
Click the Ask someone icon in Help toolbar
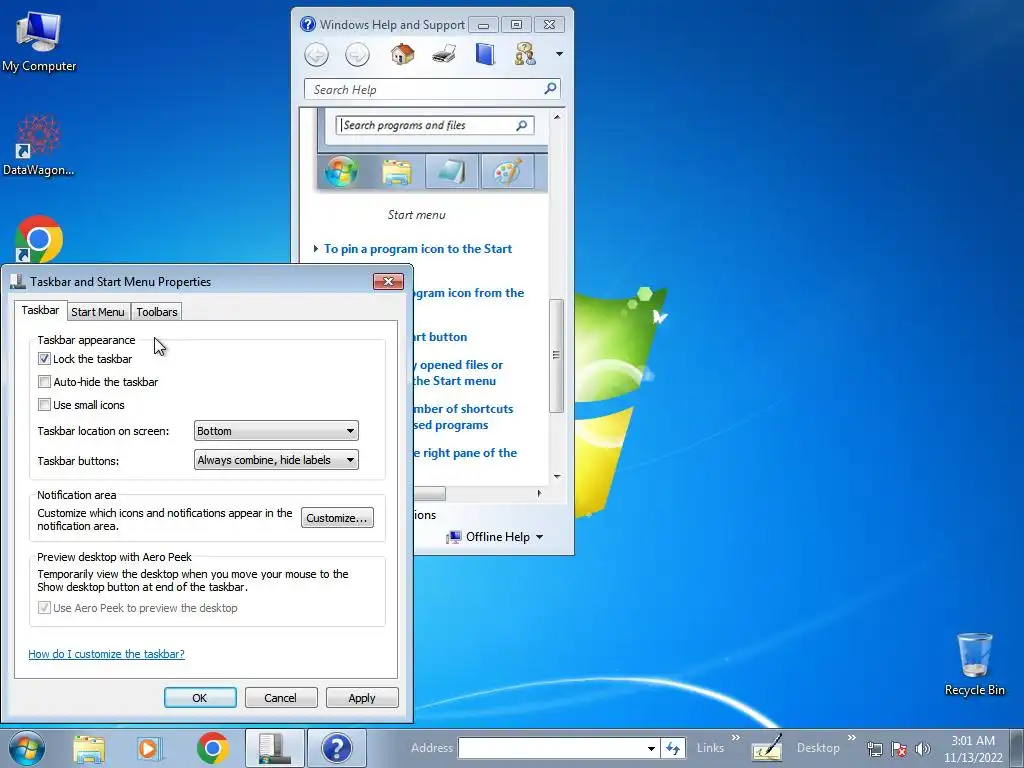click(525, 54)
